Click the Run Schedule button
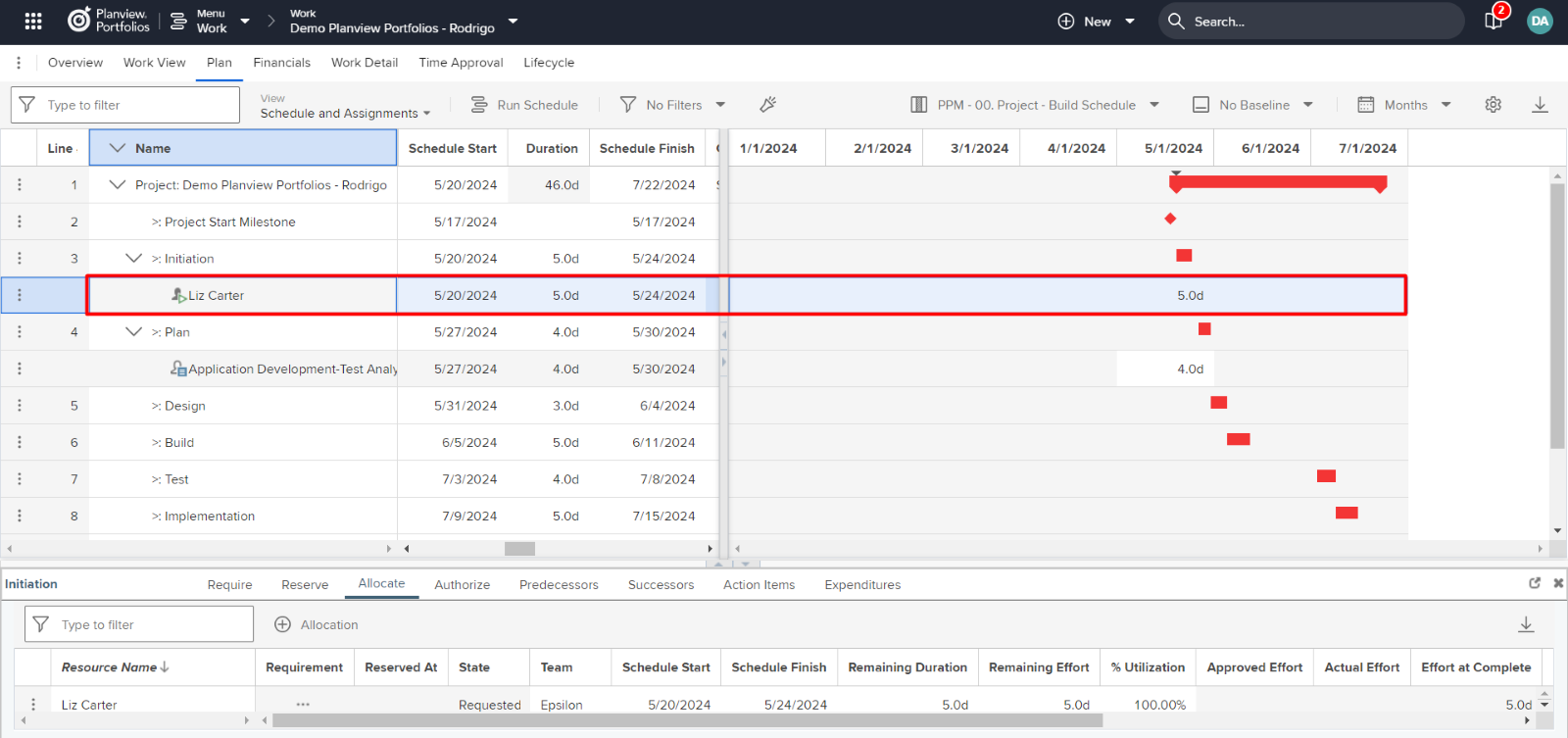Screen dimensions: 1568x738 (x=524, y=105)
